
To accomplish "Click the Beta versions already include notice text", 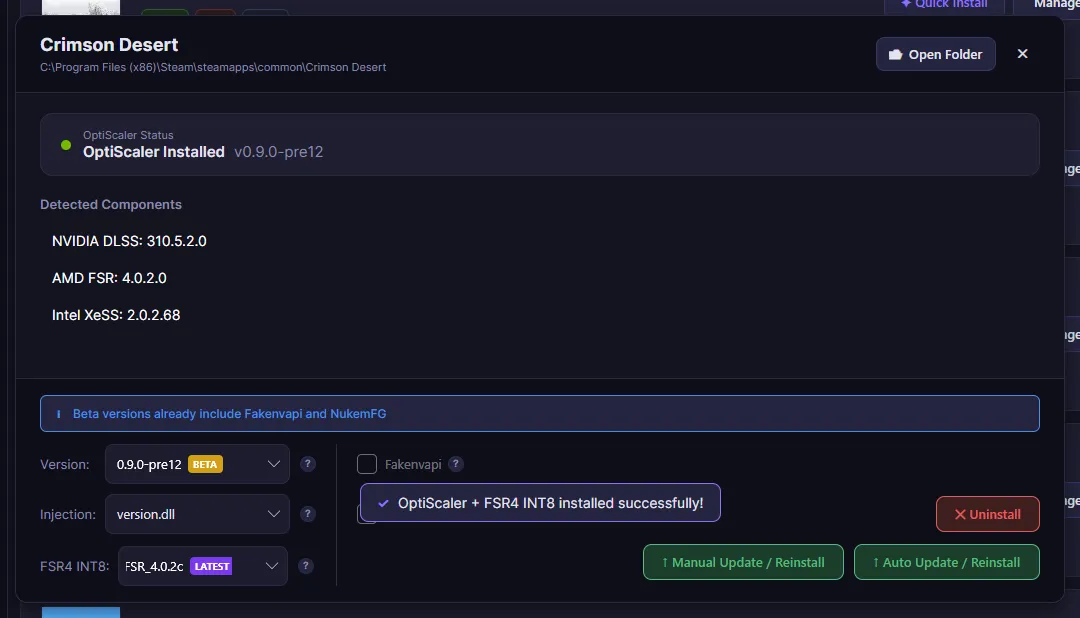I will click(x=229, y=414).
